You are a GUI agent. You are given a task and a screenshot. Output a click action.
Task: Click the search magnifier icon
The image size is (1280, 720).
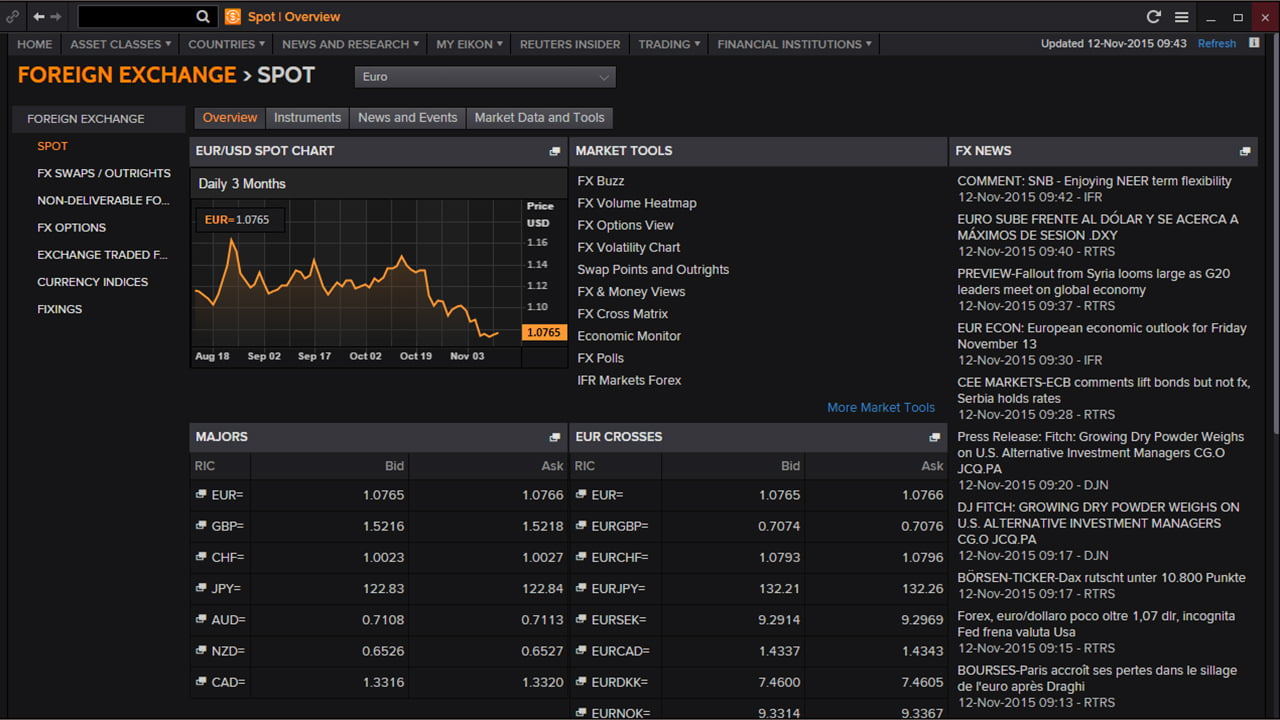203,17
